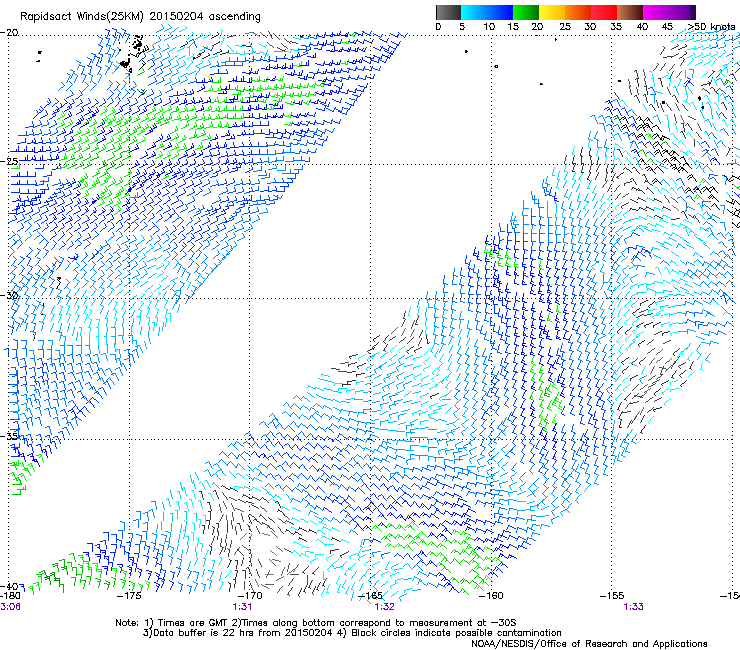The height and width of the screenshot is (650, 740).
Task: Click the cyan-blue 5-15 knots color segment
Action: coord(487,12)
